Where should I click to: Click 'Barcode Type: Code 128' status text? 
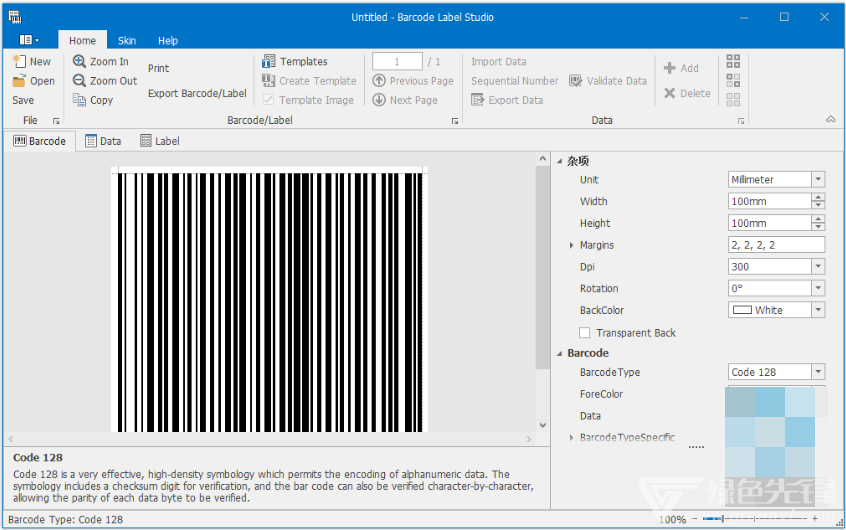[x=65, y=519]
